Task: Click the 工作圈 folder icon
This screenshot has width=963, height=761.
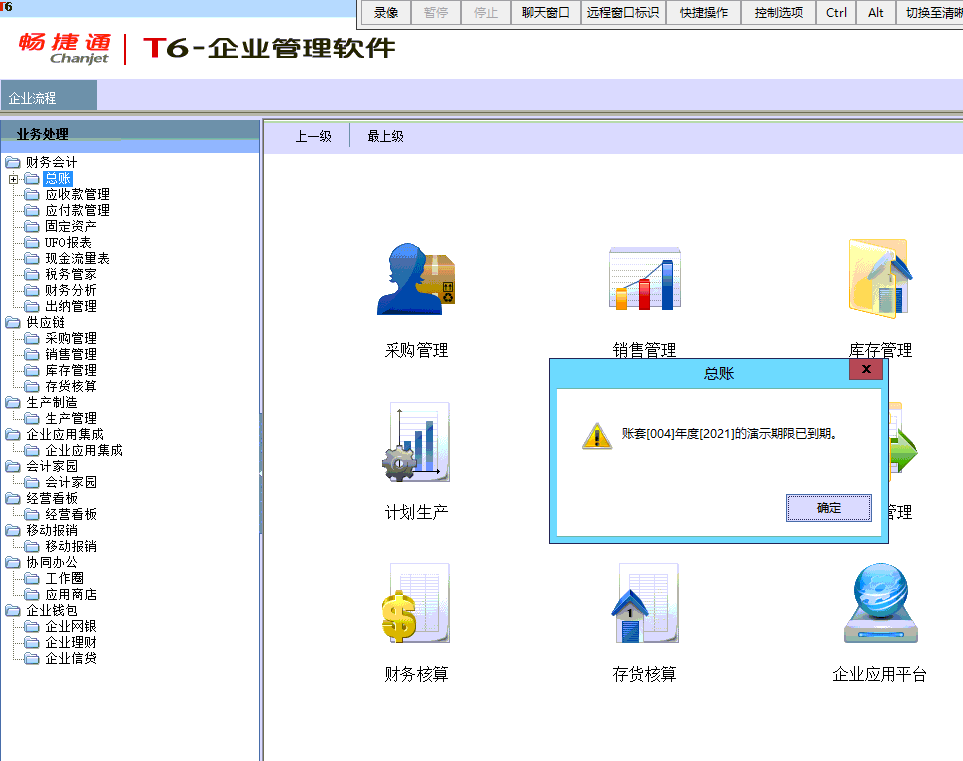Action: [x=32, y=579]
